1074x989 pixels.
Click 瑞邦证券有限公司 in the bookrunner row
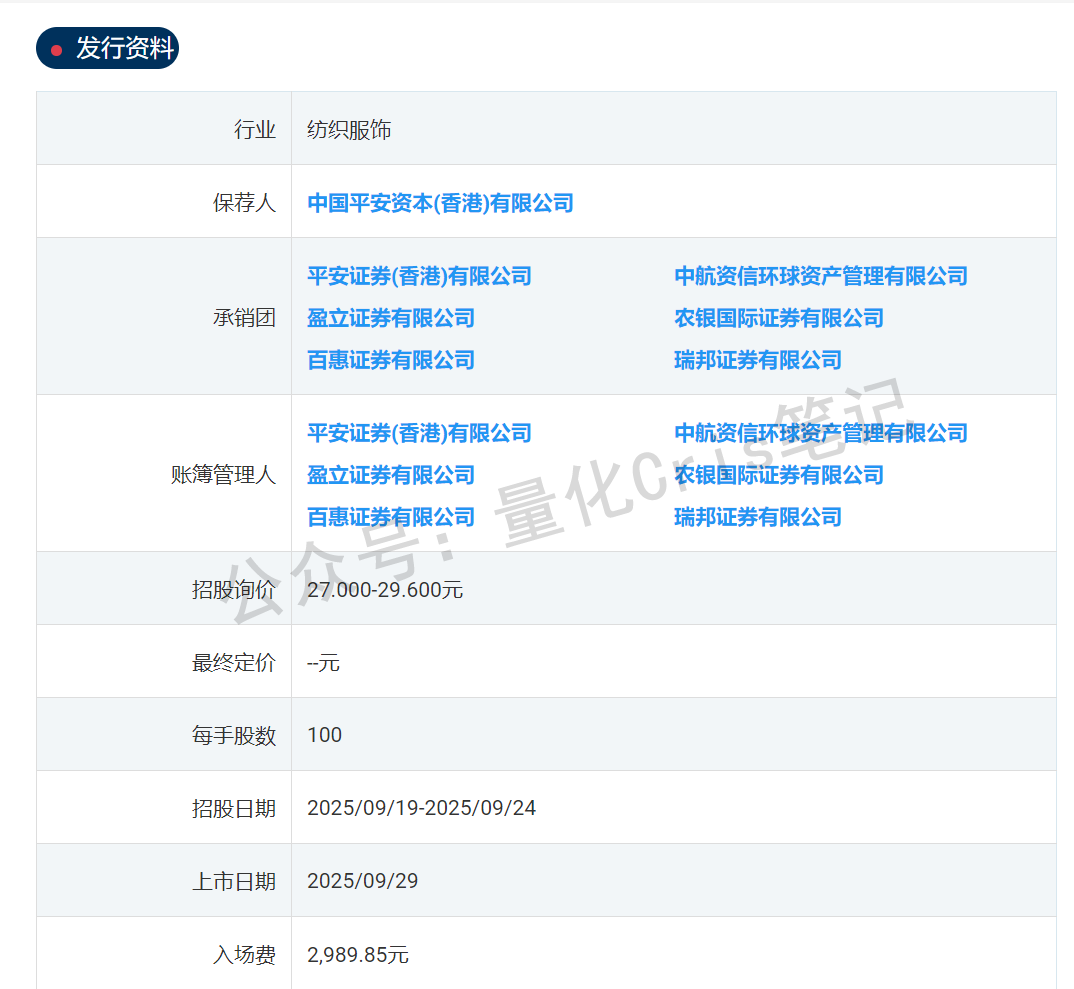click(757, 517)
